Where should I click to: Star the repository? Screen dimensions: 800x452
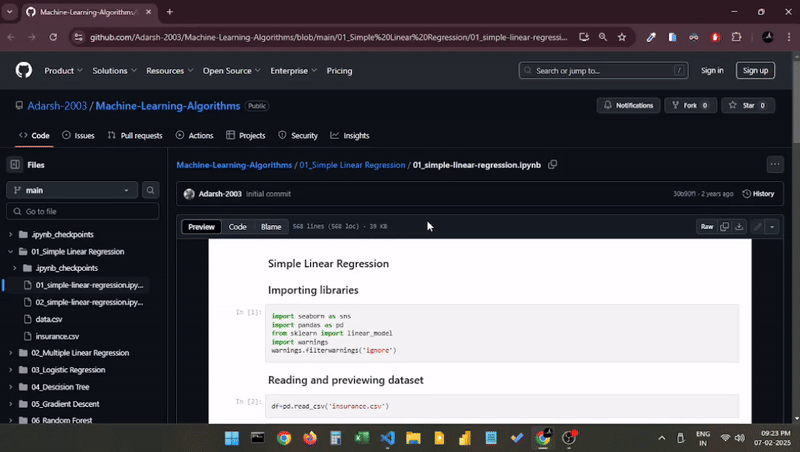(x=748, y=105)
